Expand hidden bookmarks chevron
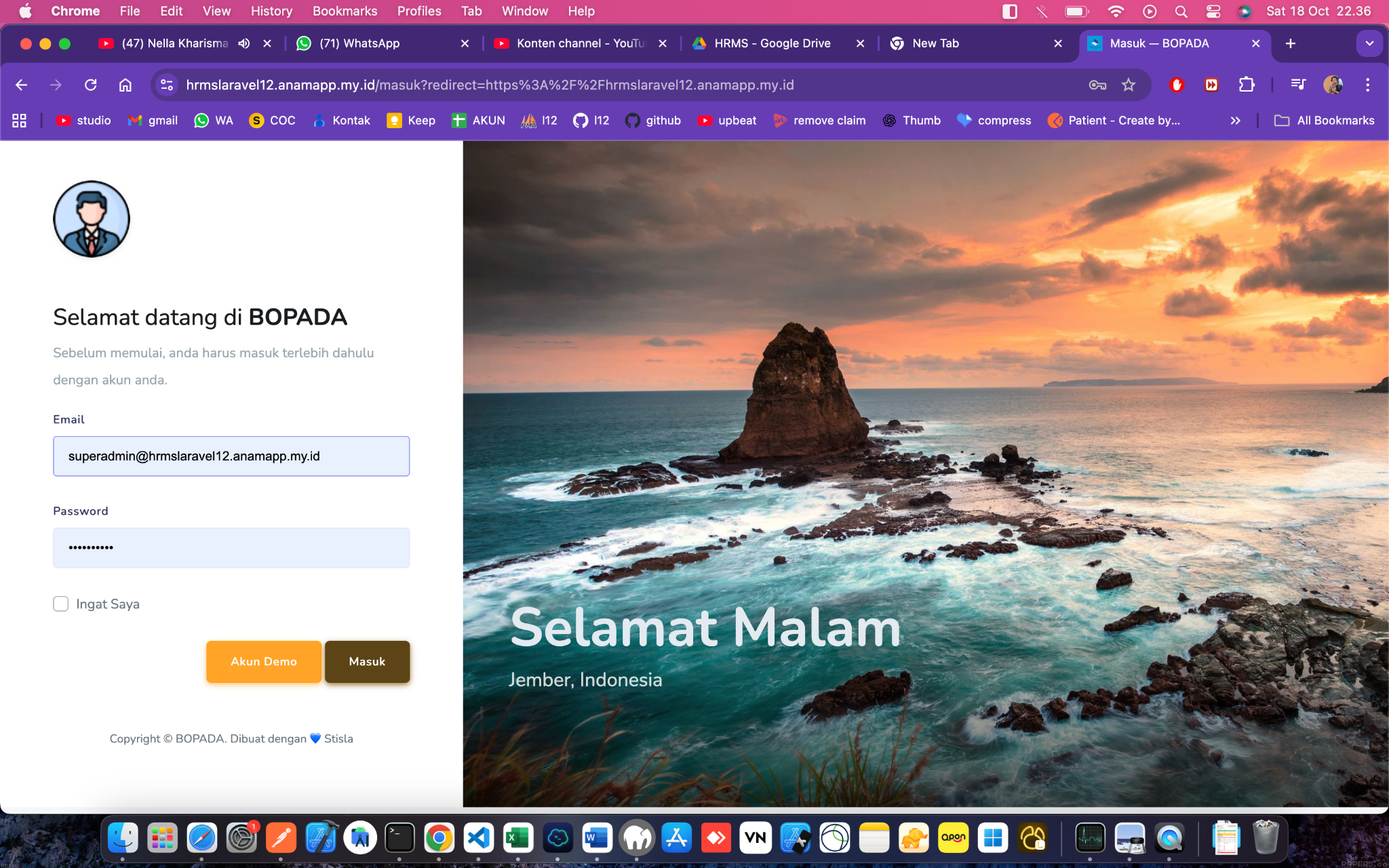The width and height of the screenshot is (1389, 868). [x=1235, y=121]
